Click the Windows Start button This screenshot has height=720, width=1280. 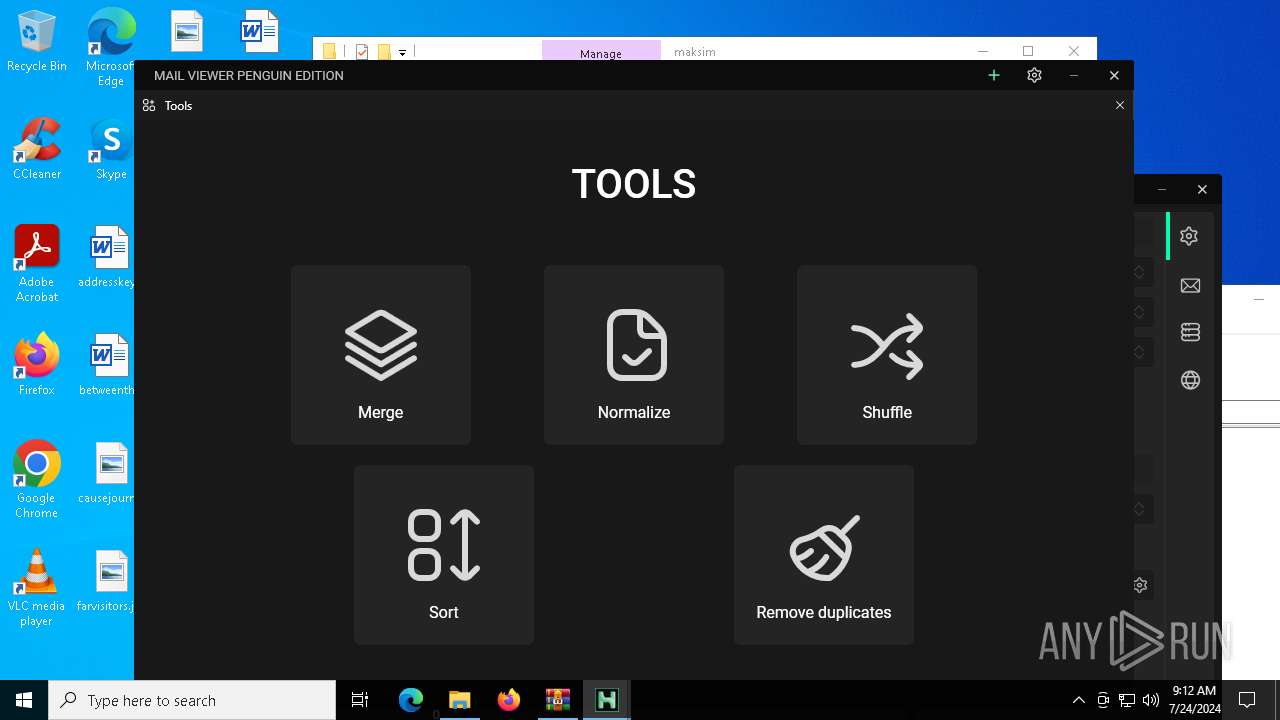(24, 700)
